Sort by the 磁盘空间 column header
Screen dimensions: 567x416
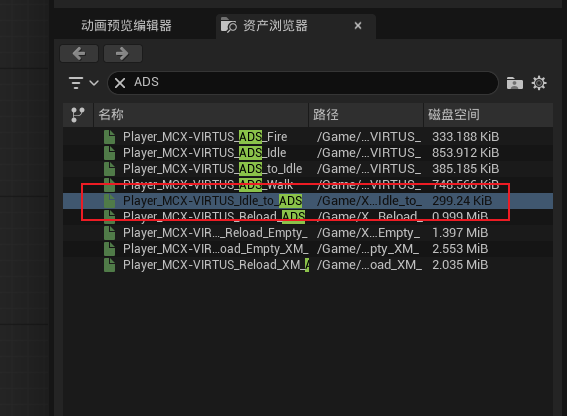pos(488,115)
